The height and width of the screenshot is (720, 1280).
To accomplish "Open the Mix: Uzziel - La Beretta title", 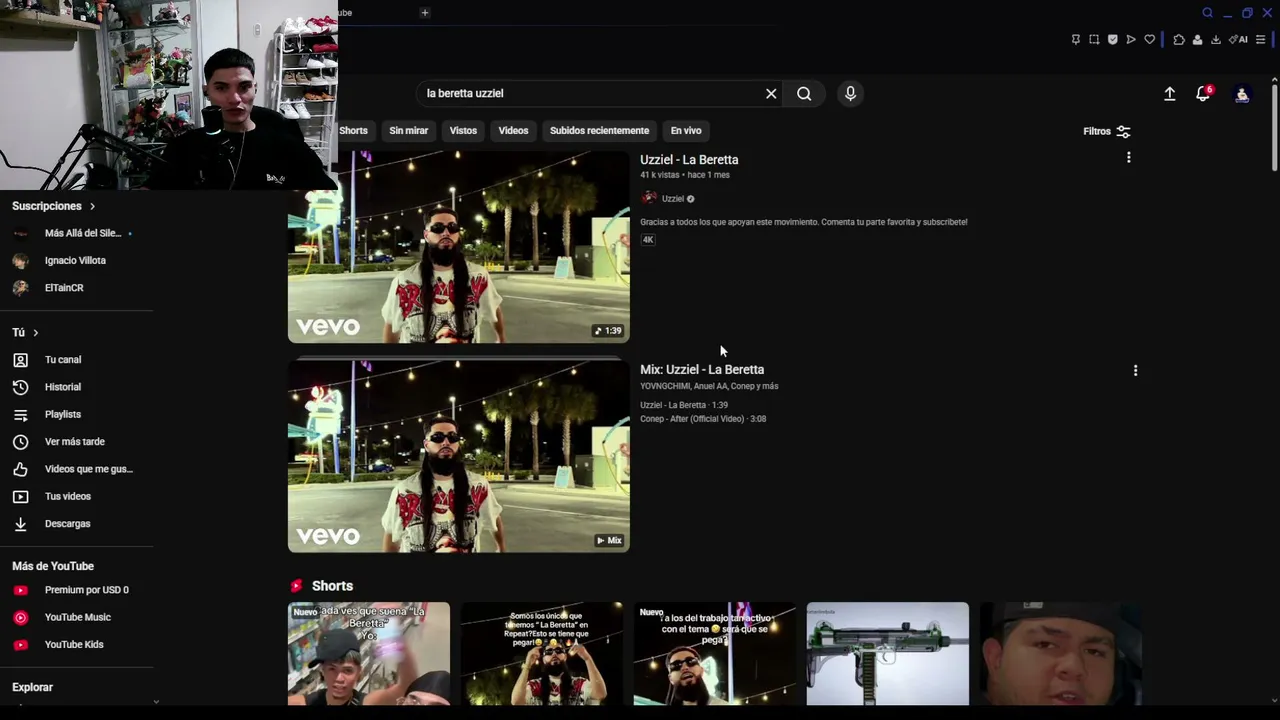I will (702, 370).
